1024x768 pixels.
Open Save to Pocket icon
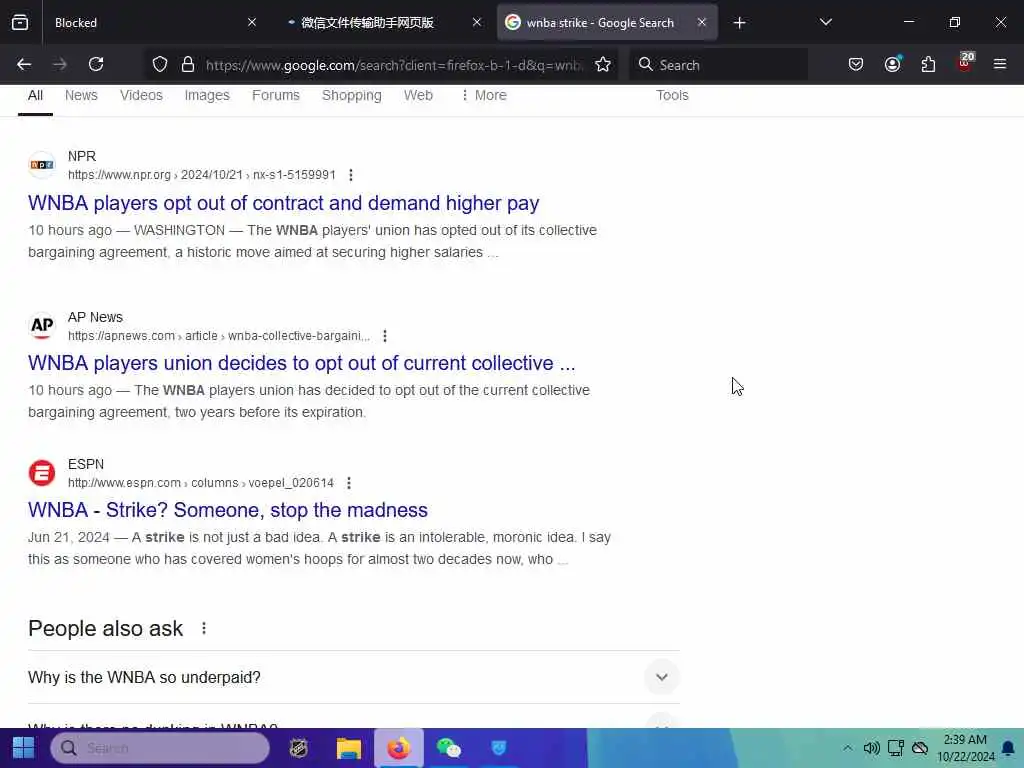pyautogui.click(x=856, y=64)
